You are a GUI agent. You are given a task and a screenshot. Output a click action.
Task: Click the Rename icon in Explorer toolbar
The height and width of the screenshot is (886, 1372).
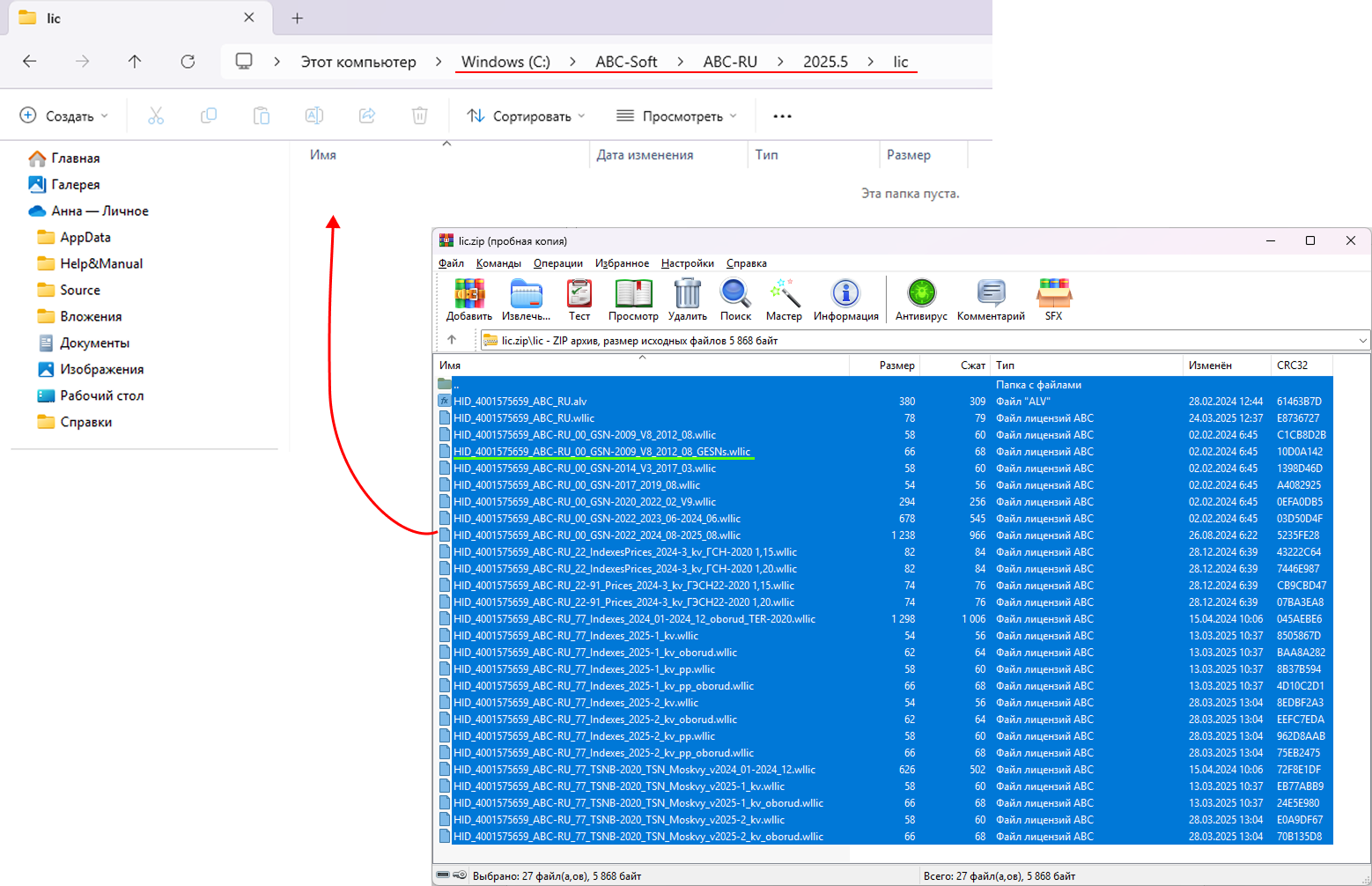coord(314,116)
